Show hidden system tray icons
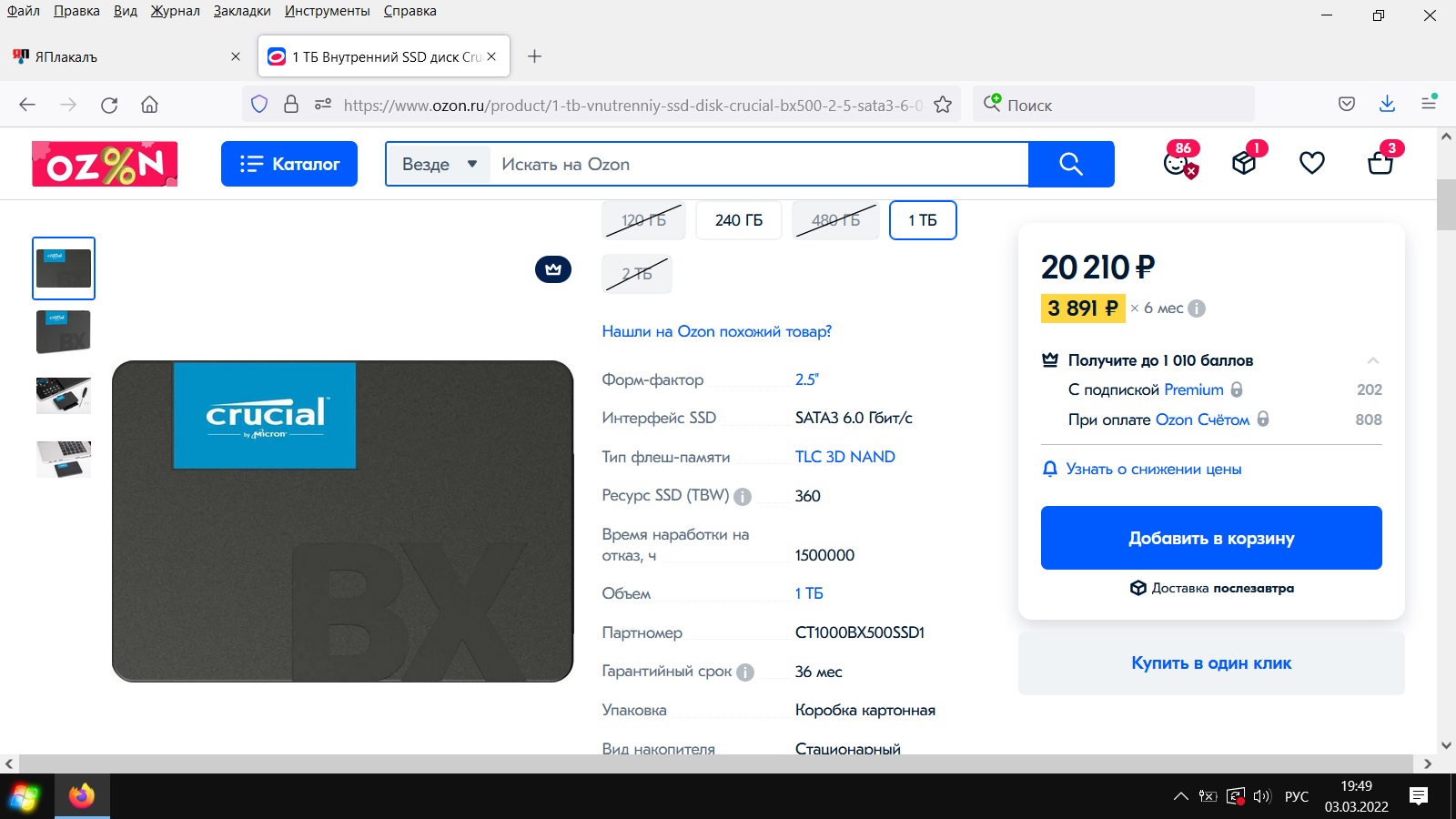Viewport: 1456px width, 819px height. [x=1181, y=796]
